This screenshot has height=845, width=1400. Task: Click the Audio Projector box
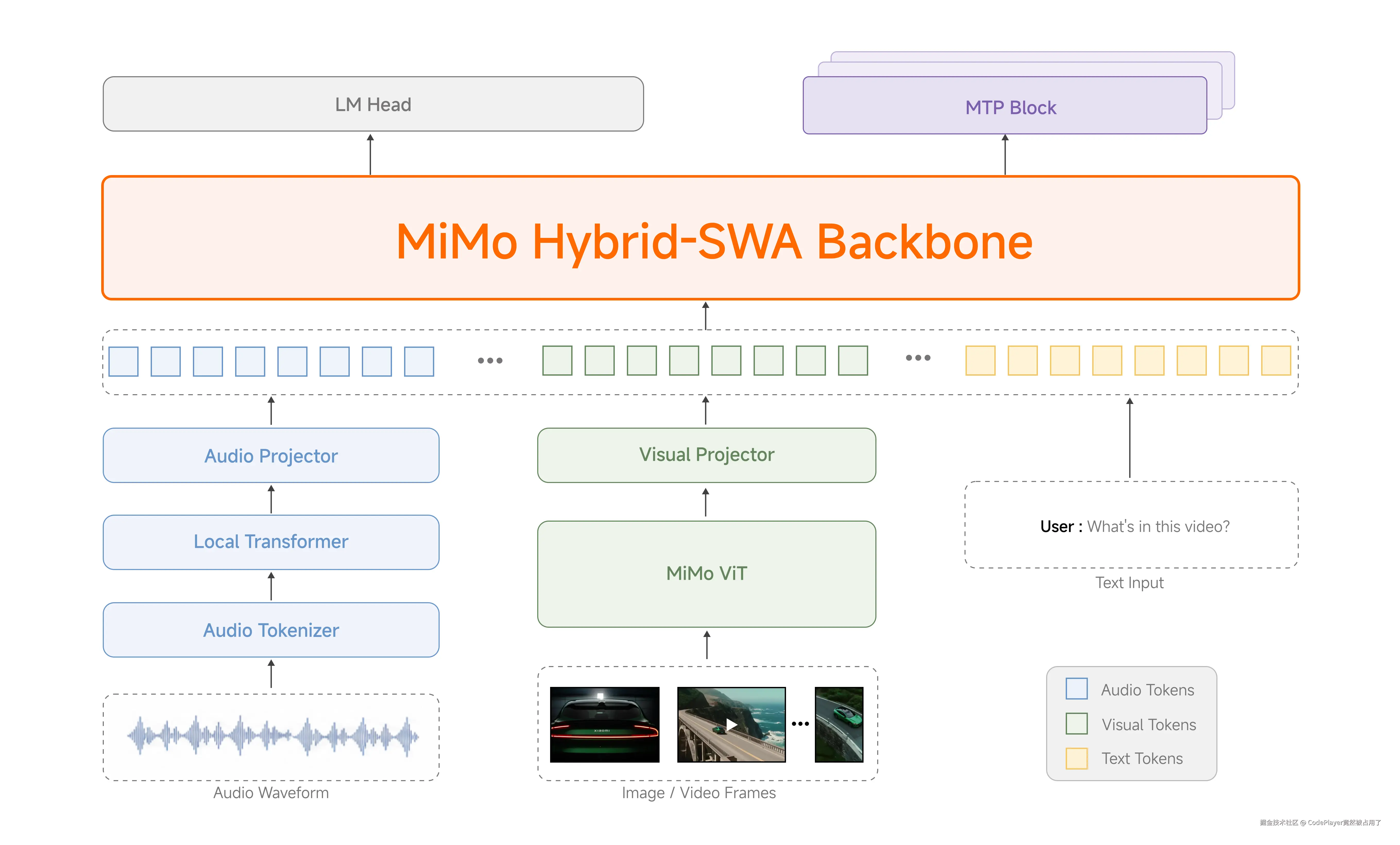[271, 455]
